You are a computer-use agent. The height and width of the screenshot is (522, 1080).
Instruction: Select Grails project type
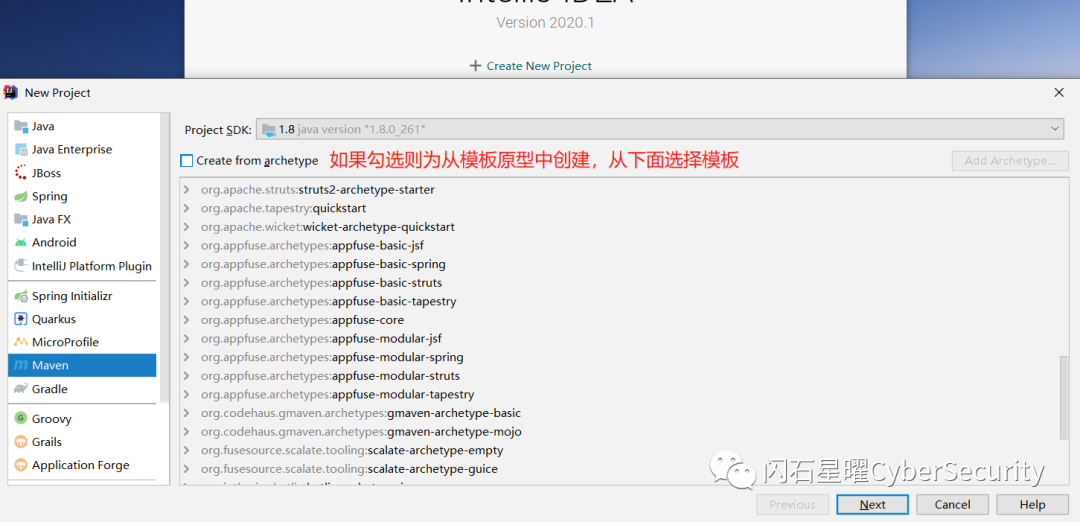click(x=82, y=442)
